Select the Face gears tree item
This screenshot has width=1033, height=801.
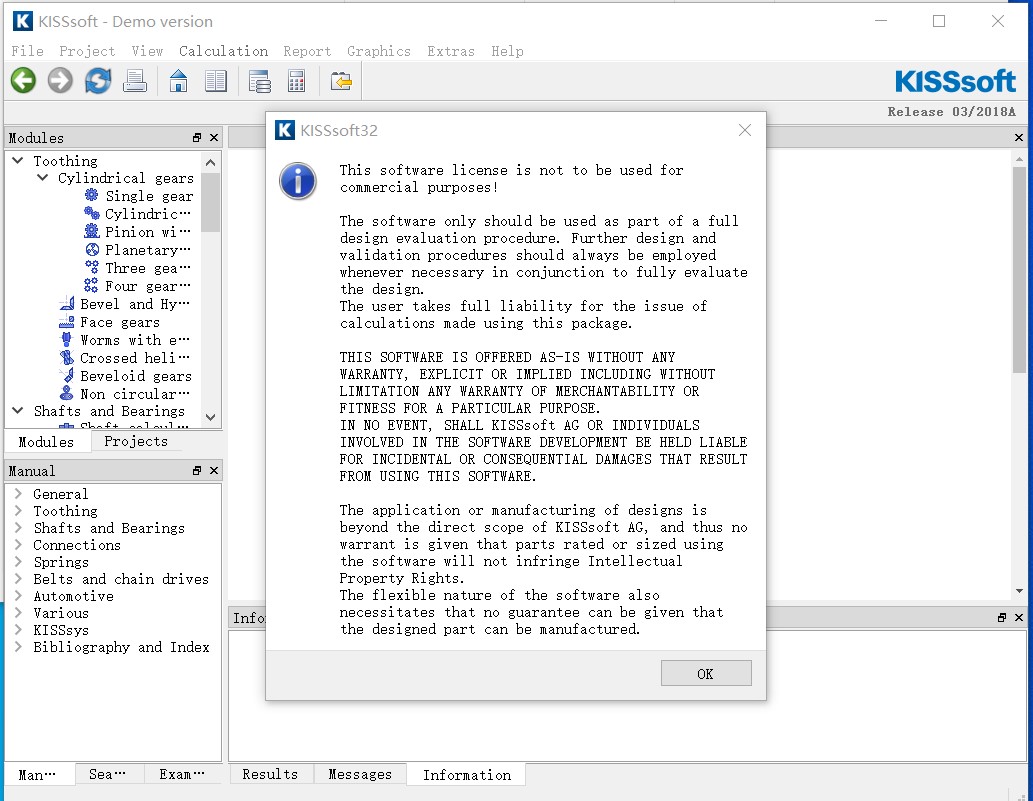[120, 322]
